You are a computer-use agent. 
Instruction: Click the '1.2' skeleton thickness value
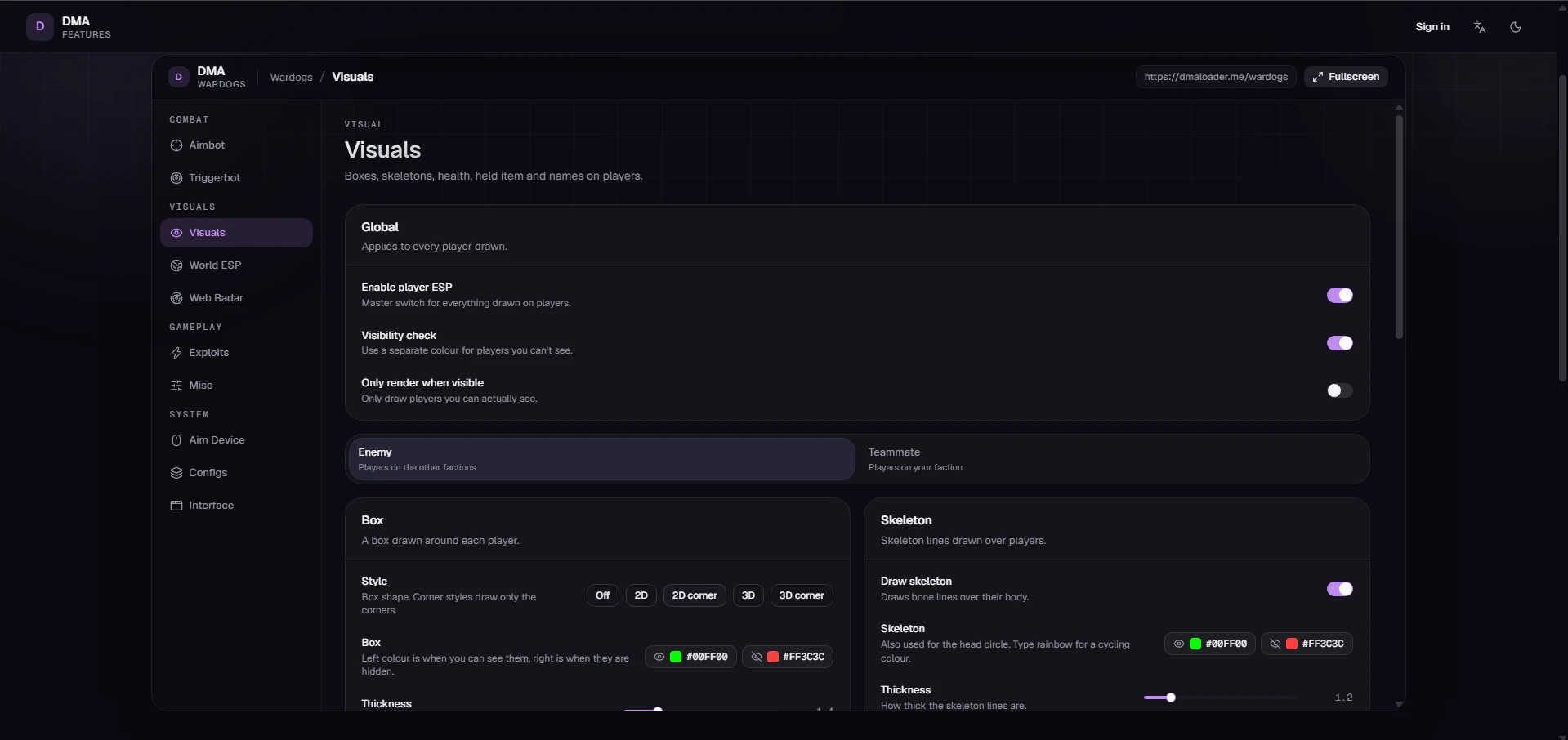[1344, 698]
